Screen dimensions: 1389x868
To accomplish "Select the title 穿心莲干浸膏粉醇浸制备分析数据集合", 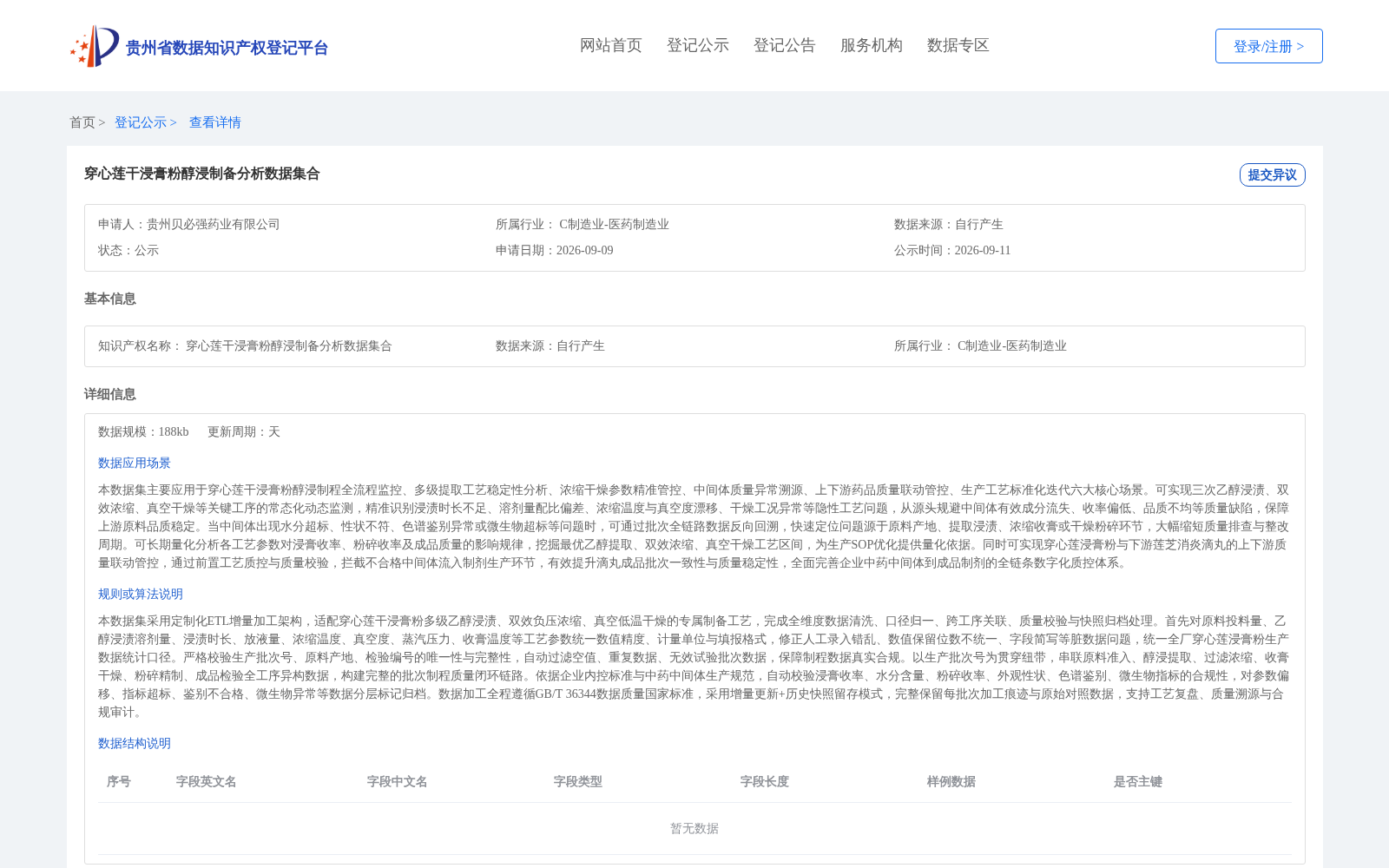I will pos(202,174).
